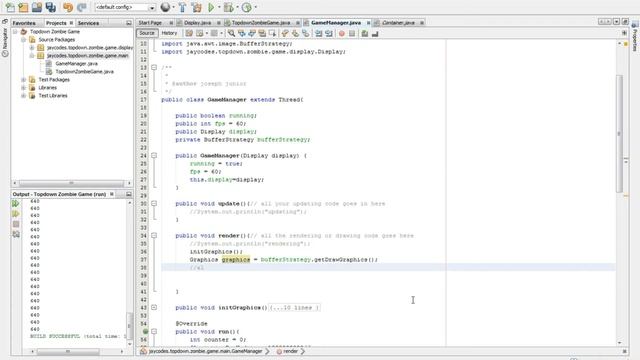This screenshot has width=640, height=360.
Task: Click the Next Bookmark icon
Action: (x=295, y=33)
